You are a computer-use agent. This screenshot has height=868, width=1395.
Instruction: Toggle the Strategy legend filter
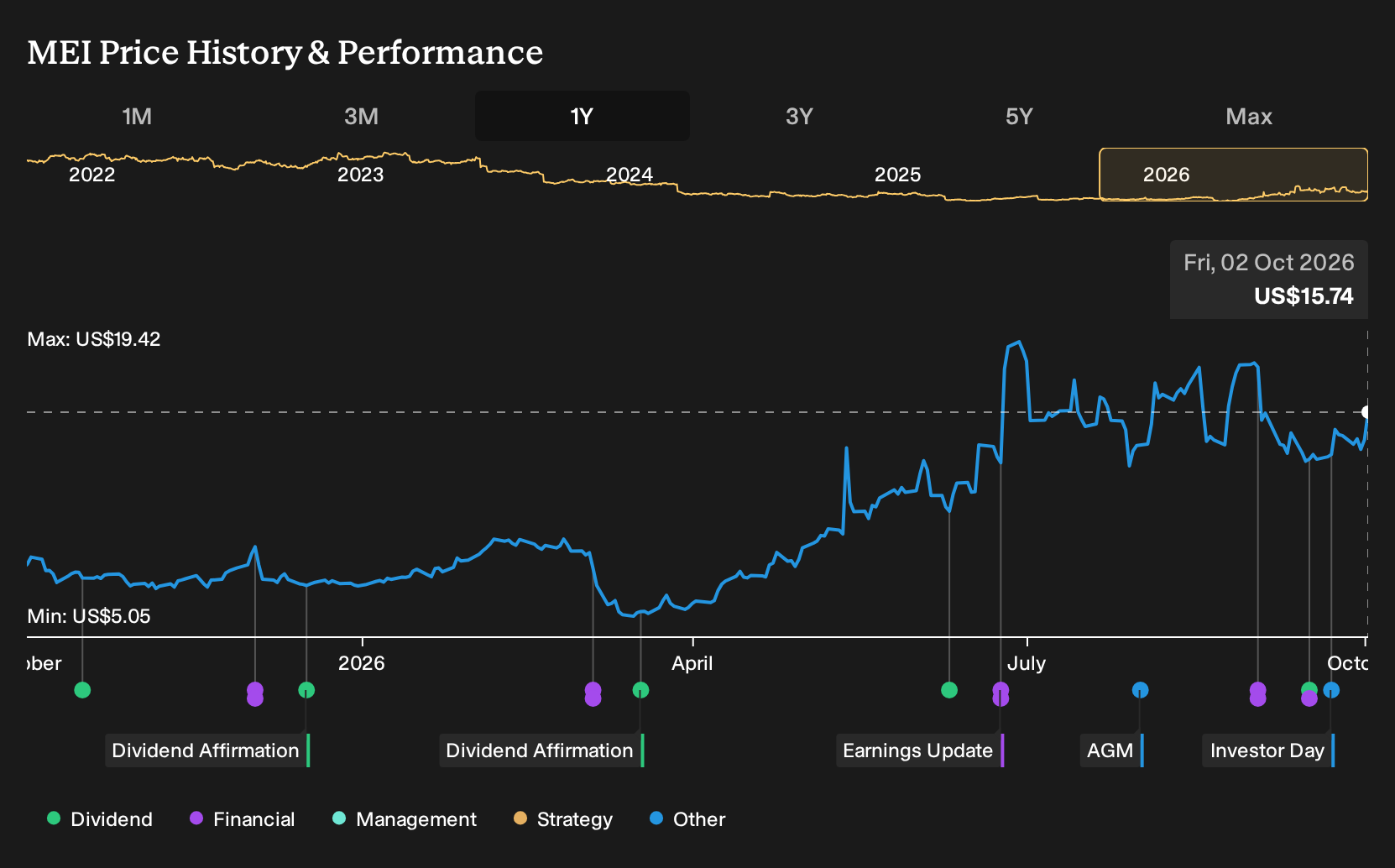563,819
